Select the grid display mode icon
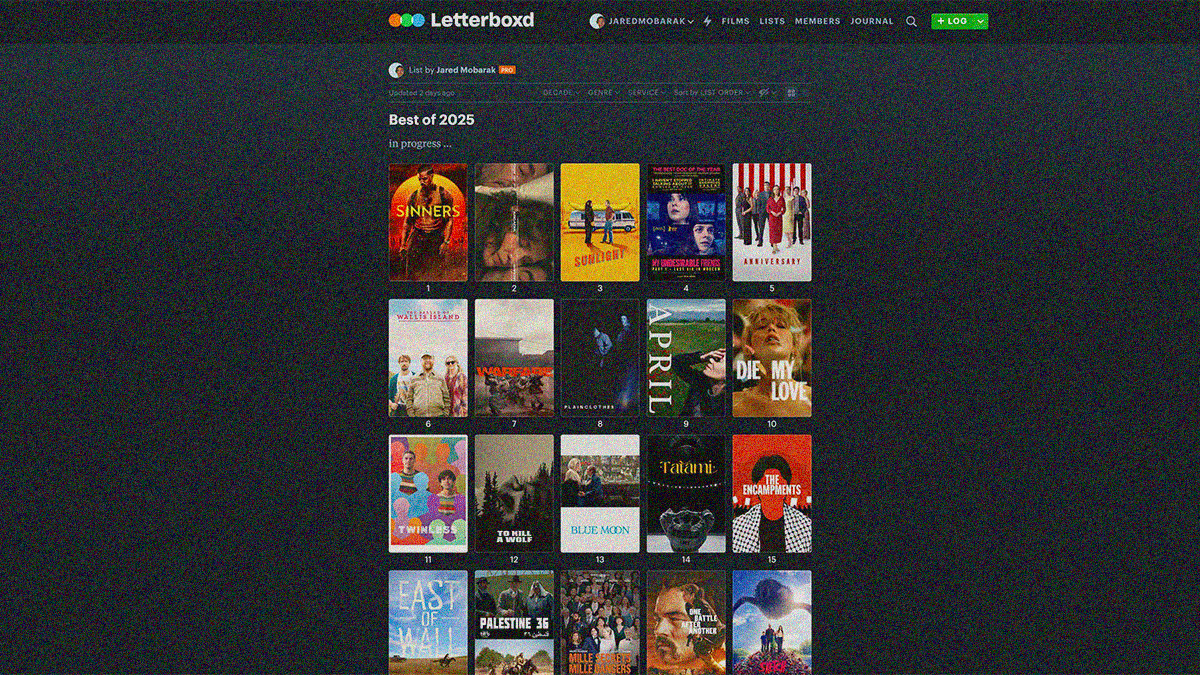Screen dimensions: 1200x675 coord(790,92)
